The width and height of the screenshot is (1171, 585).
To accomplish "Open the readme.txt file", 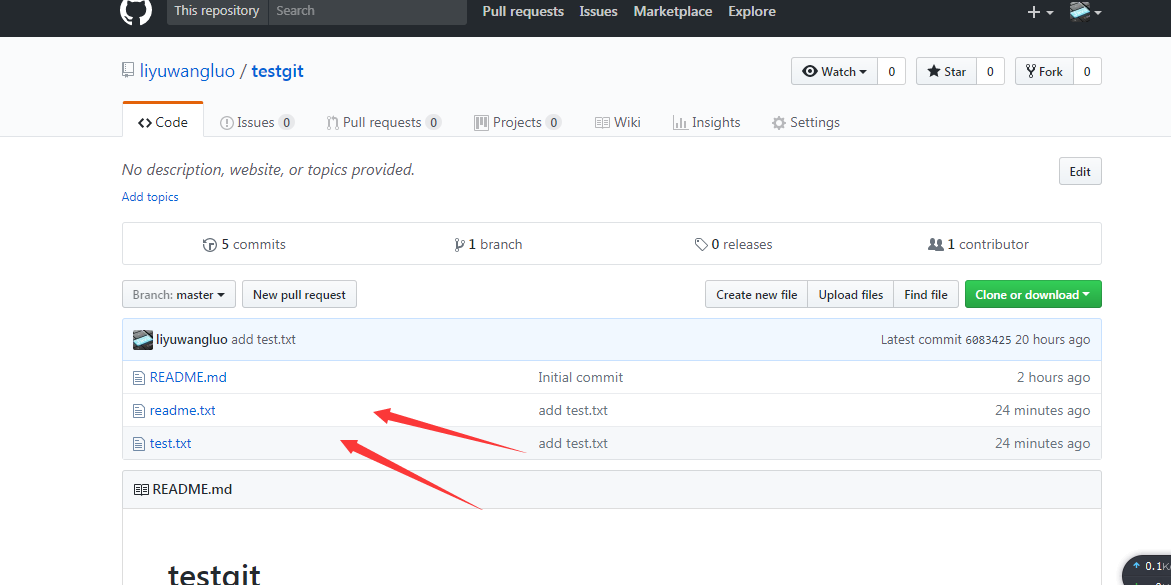I will pos(182,411).
